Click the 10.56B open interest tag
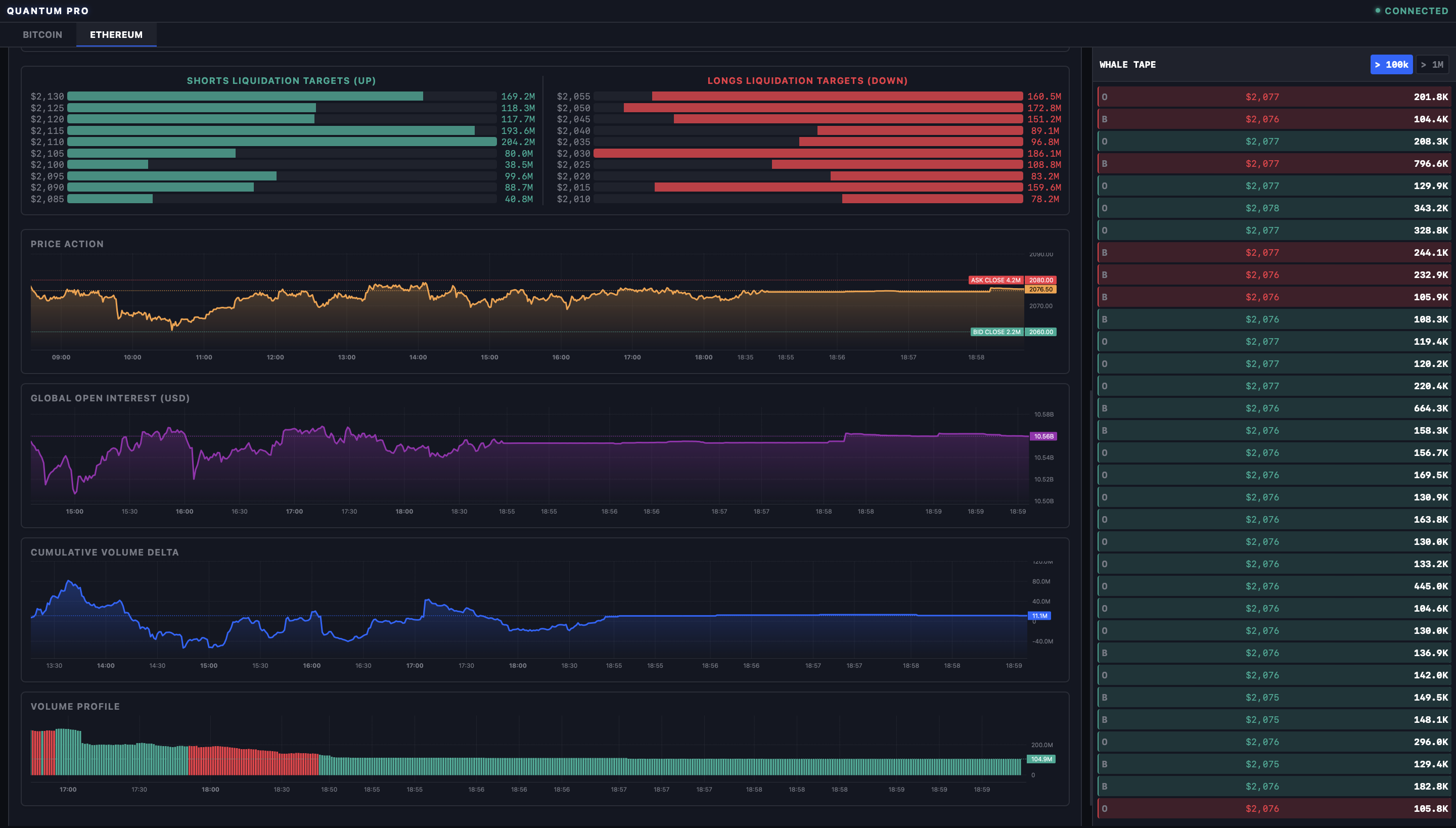The image size is (1456, 828). point(1043,437)
